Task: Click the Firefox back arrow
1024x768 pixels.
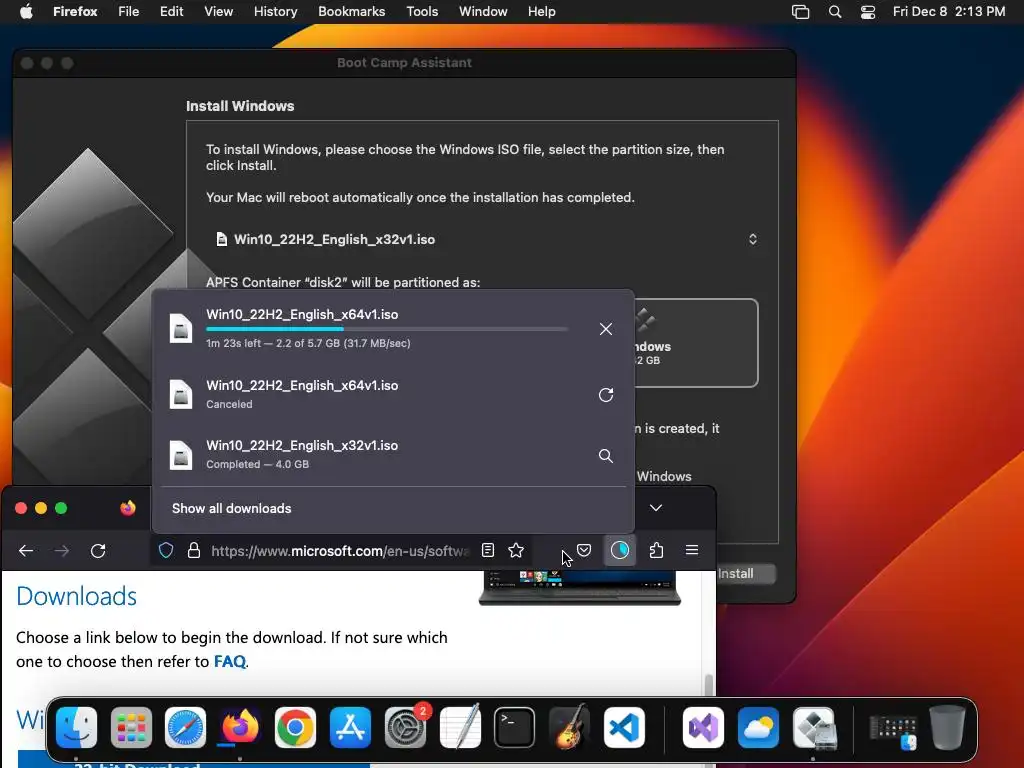Action: [x=26, y=551]
